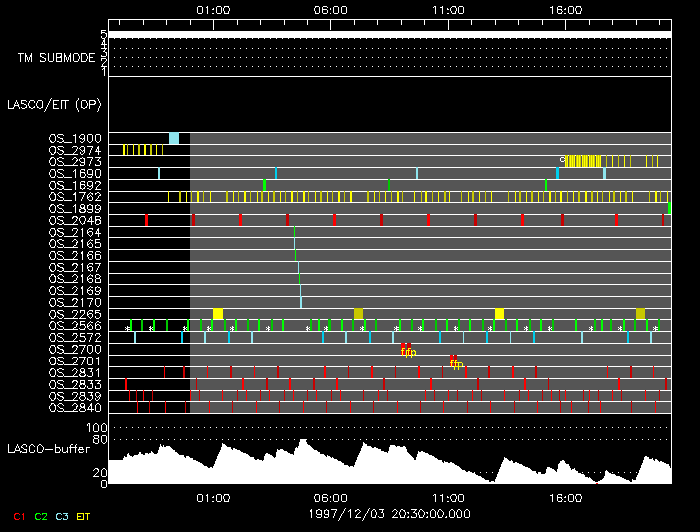Select the LASCO-buffer graph label
This screenshot has height=532, width=700.
49,449
